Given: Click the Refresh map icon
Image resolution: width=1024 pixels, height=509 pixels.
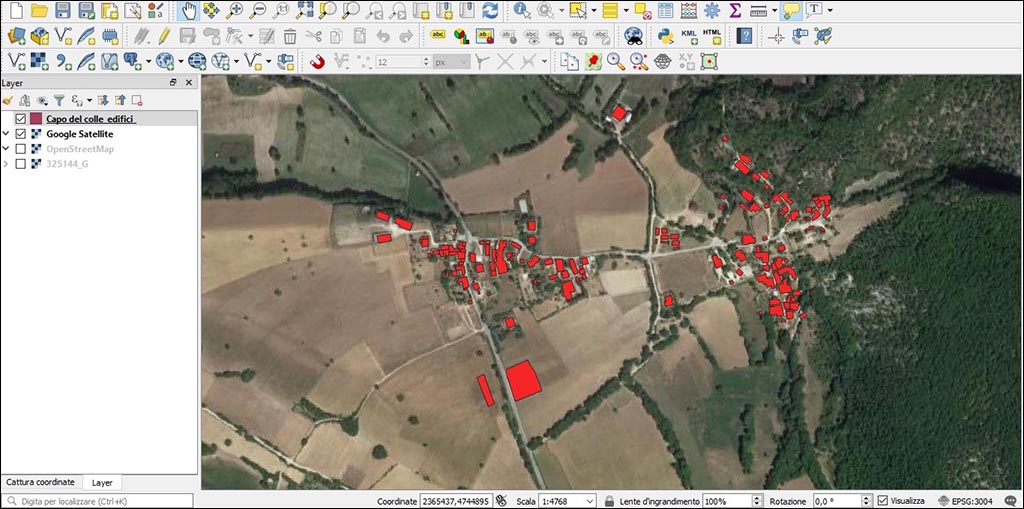Looking at the screenshot, I should (x=490, y=10).
